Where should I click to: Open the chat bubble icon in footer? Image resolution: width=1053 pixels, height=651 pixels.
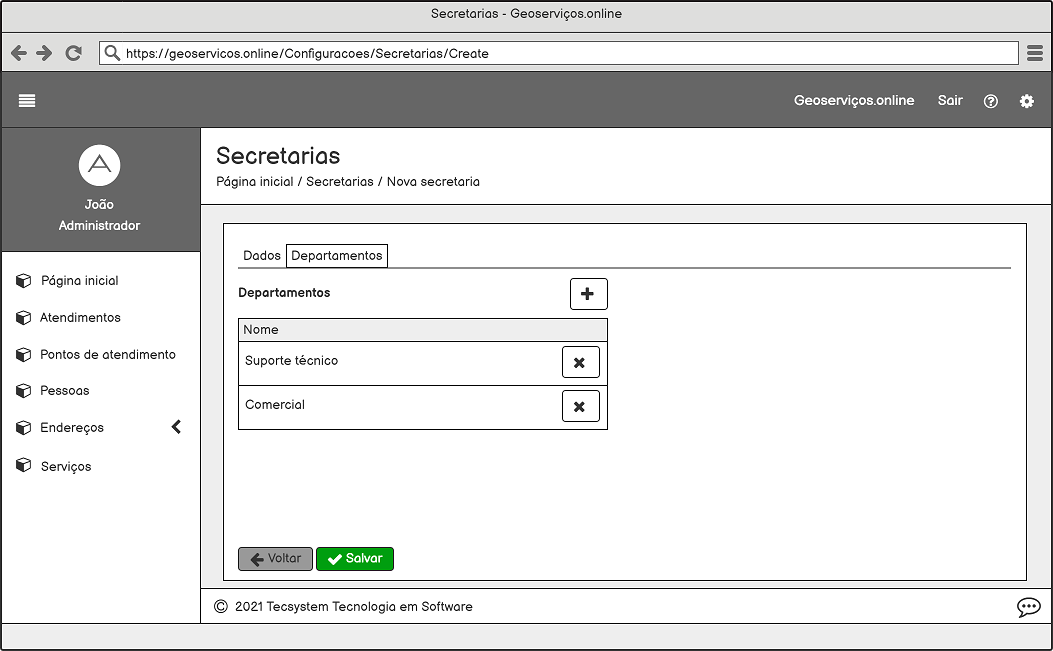(1028, 607)
